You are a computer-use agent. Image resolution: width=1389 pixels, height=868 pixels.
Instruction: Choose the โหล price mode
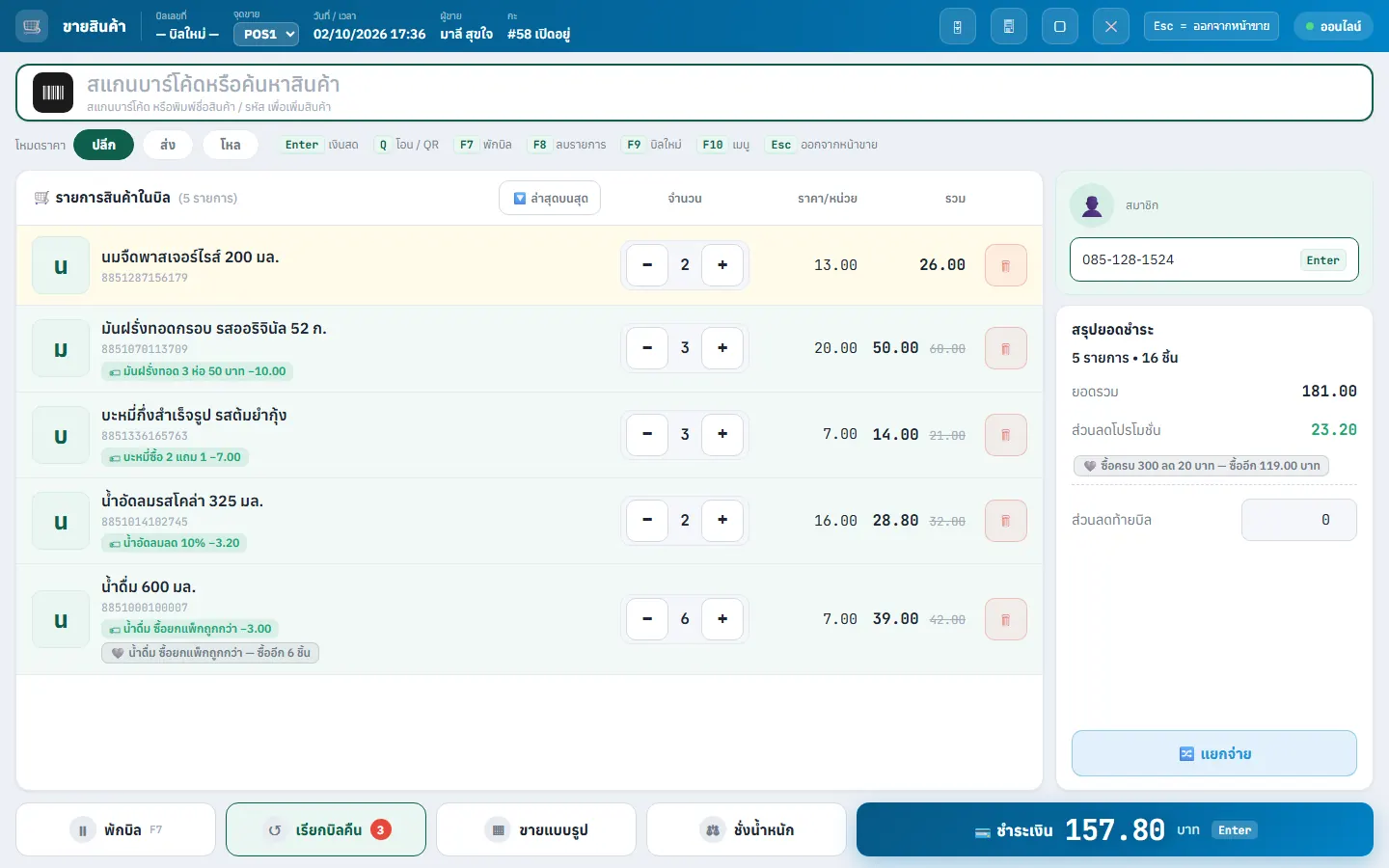coord(231,145)
